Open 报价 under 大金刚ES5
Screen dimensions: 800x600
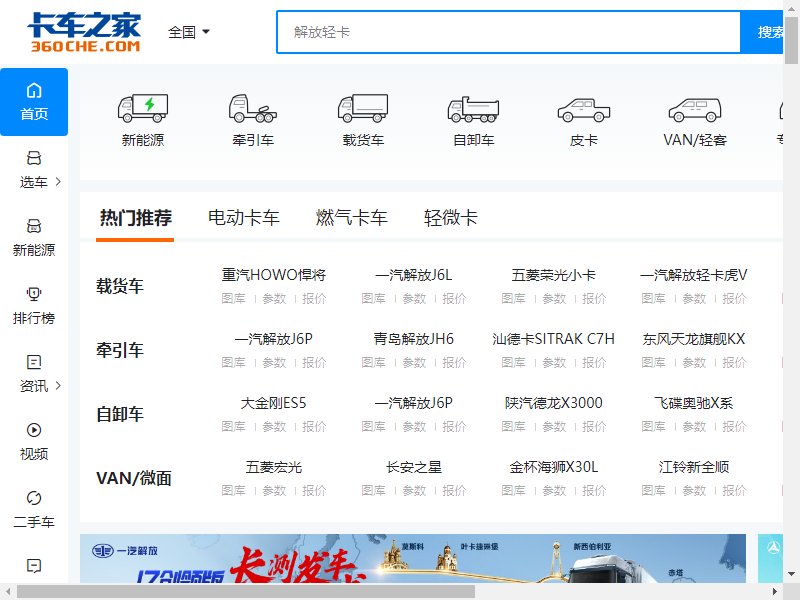pyautogui.click(x=314, y=427)
